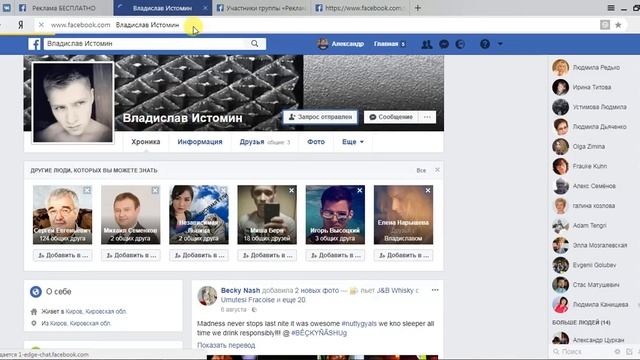
Task: Open the help question mark icon
Action: (485, 44)
